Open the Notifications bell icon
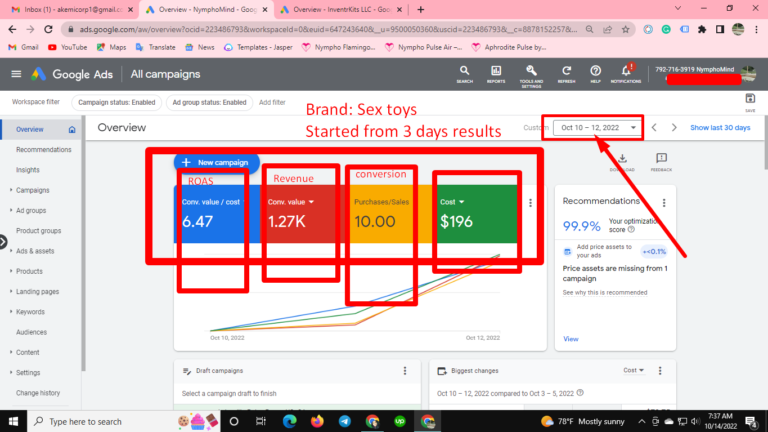The height and width of the screenshot is (432, 768). pyautogui.click(x=626, y=71)
